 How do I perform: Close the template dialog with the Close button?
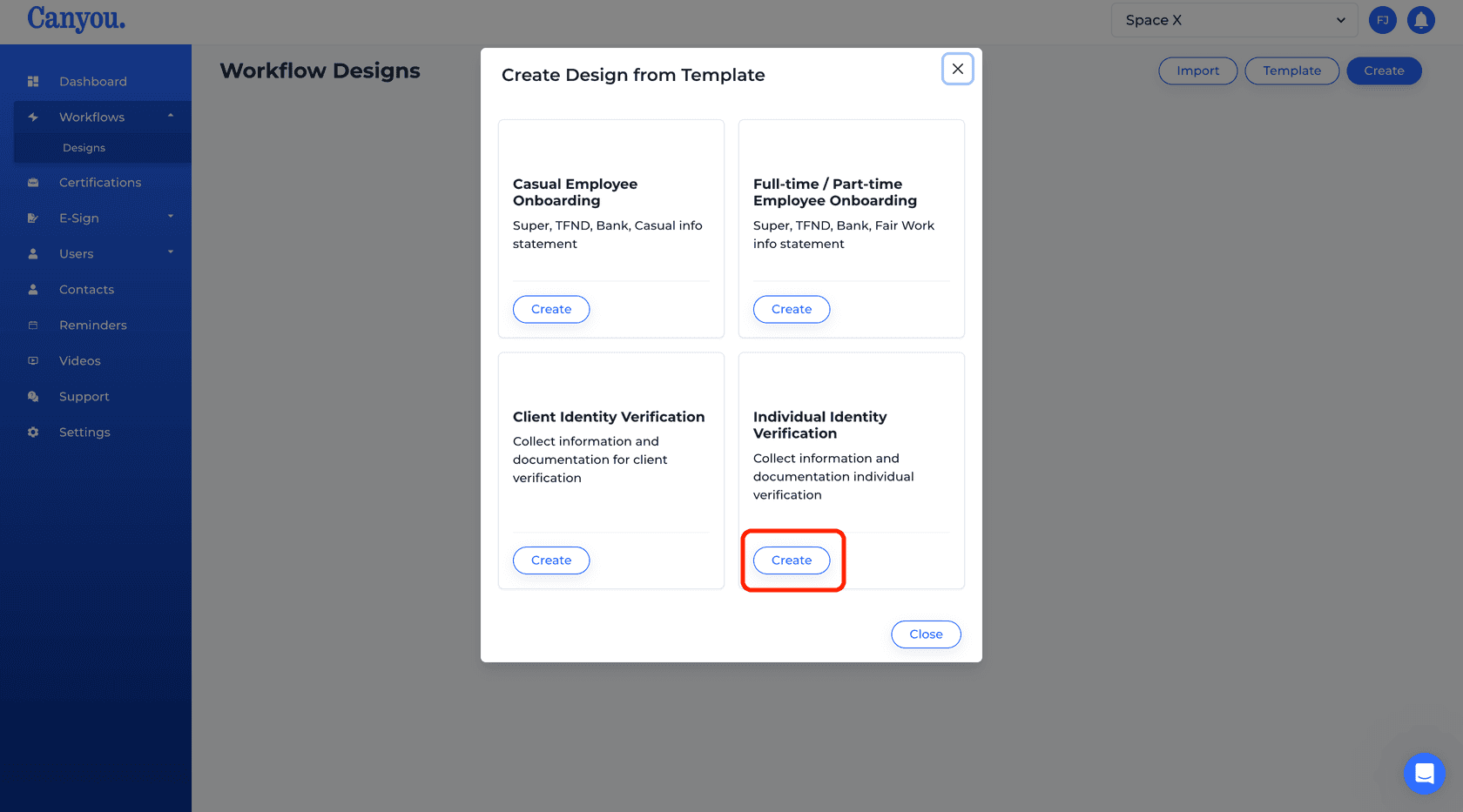coord(926,634)
